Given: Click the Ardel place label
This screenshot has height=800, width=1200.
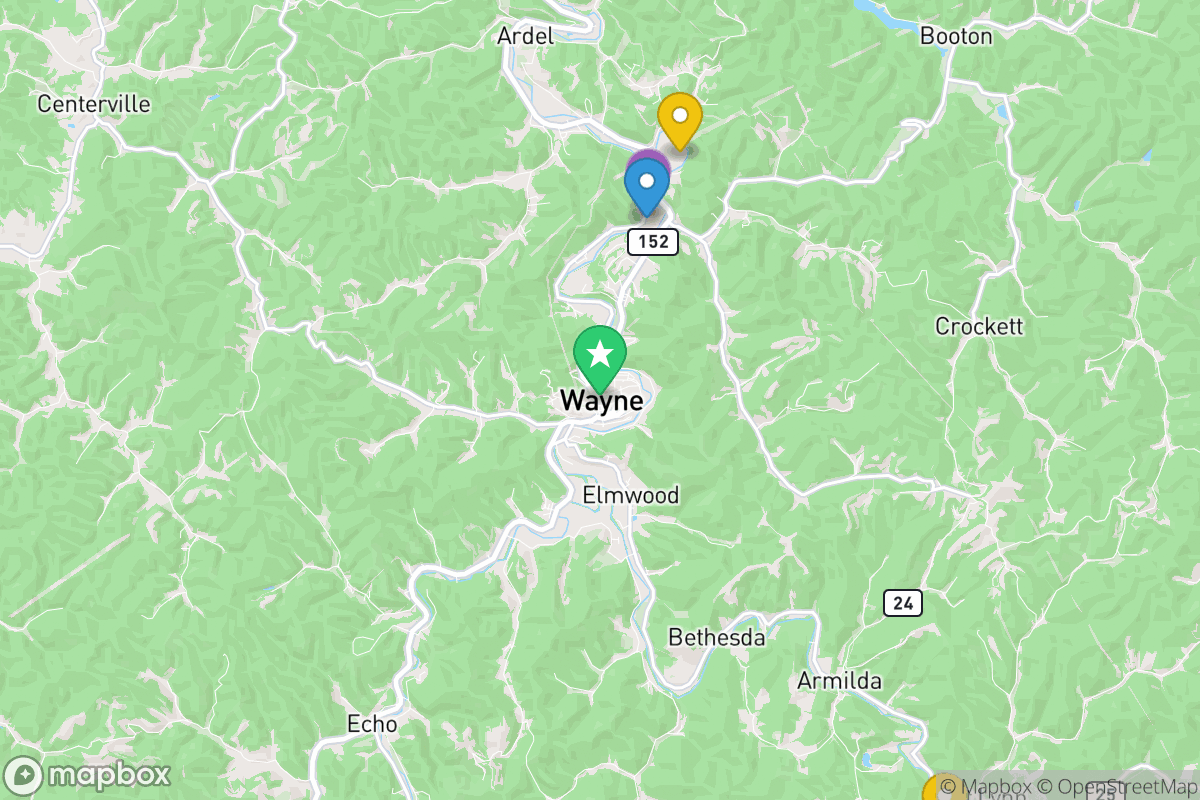Looking at the screenshot, I should pyautogui.click(x=525, y=36).
